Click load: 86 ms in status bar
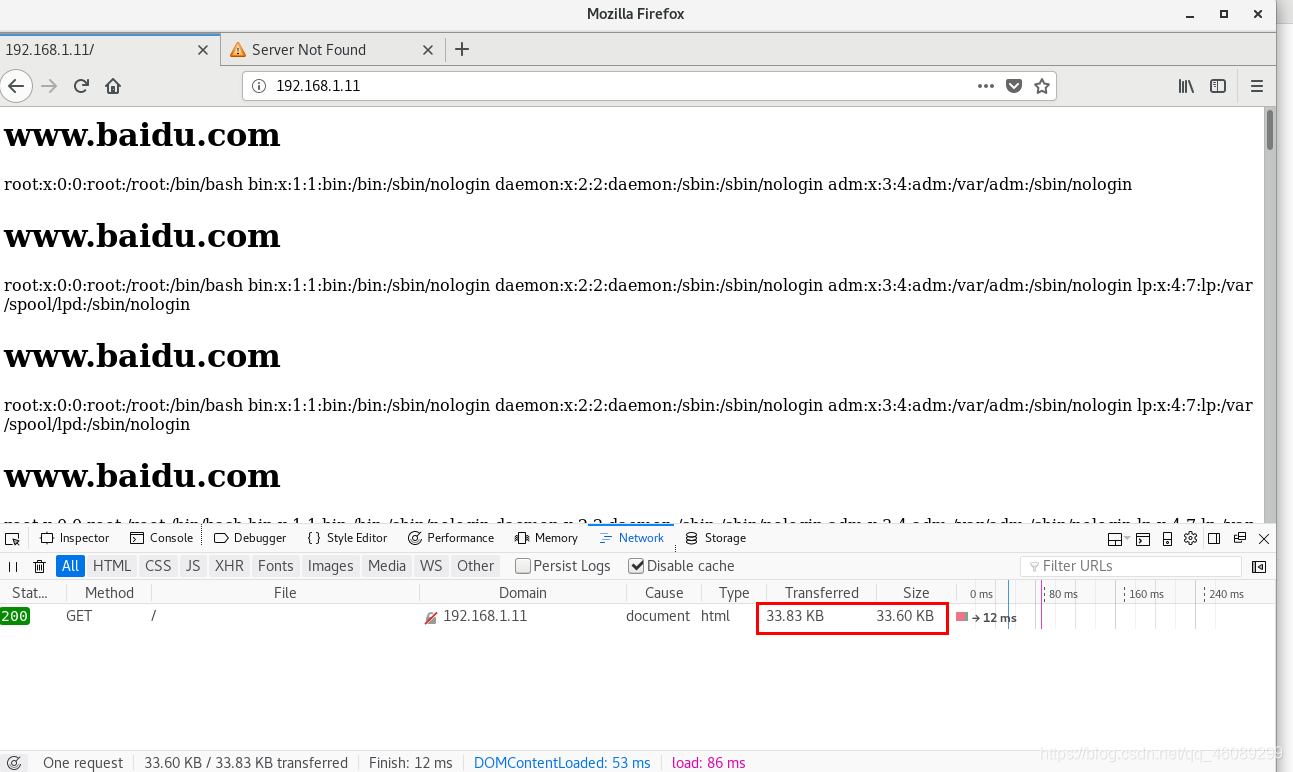This screenshot has height=772, width=1293. tap(708, 763)
